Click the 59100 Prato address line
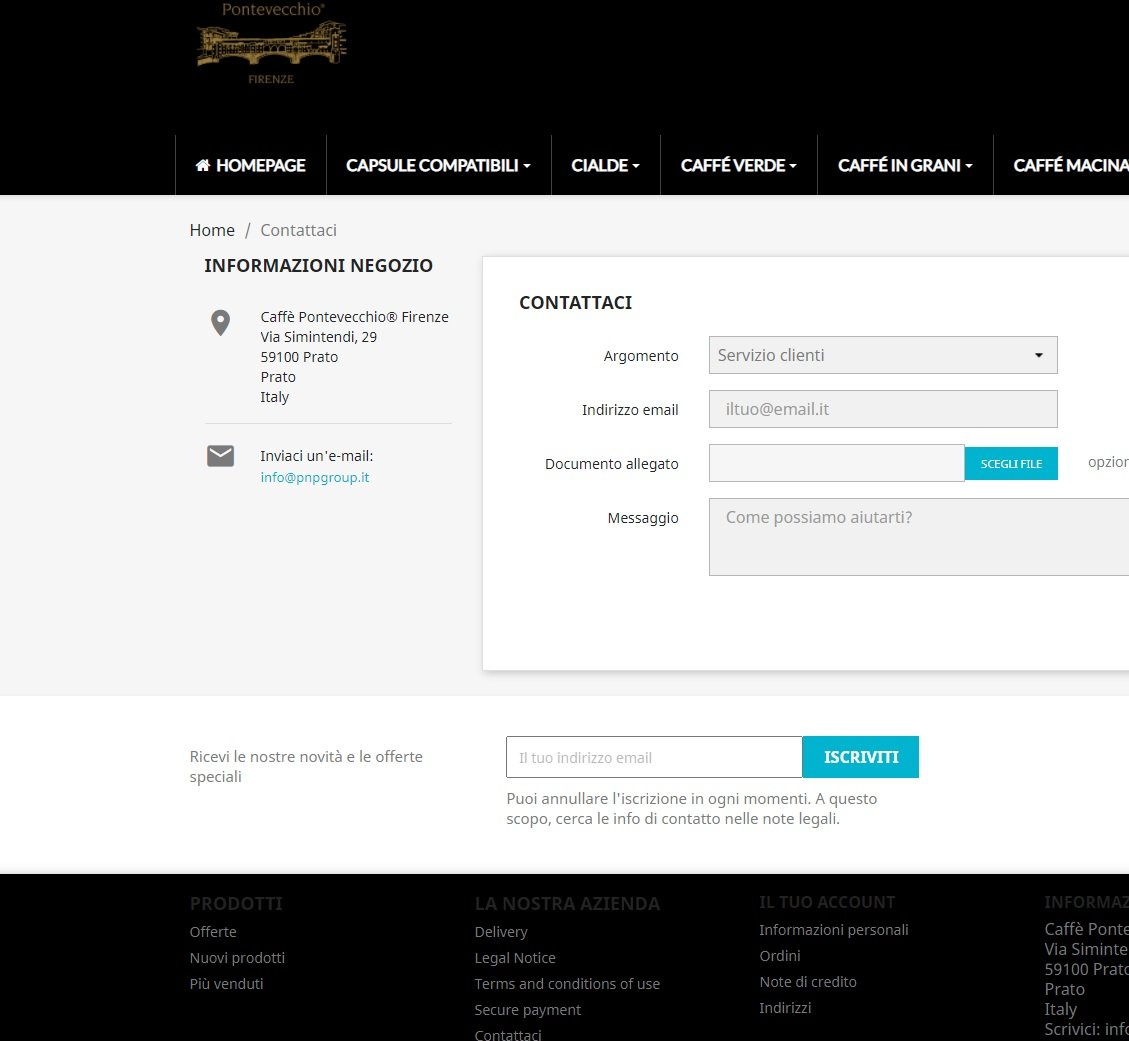 click(299, 357)
